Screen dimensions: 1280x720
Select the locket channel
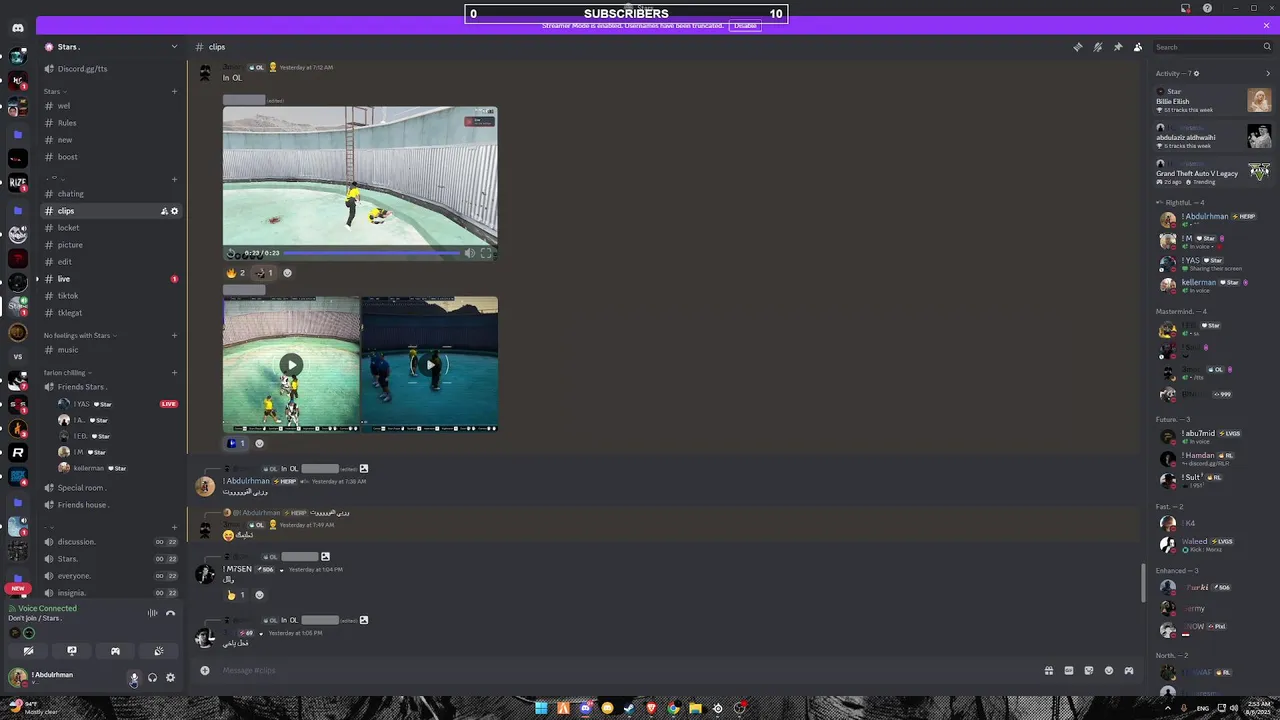110,228
